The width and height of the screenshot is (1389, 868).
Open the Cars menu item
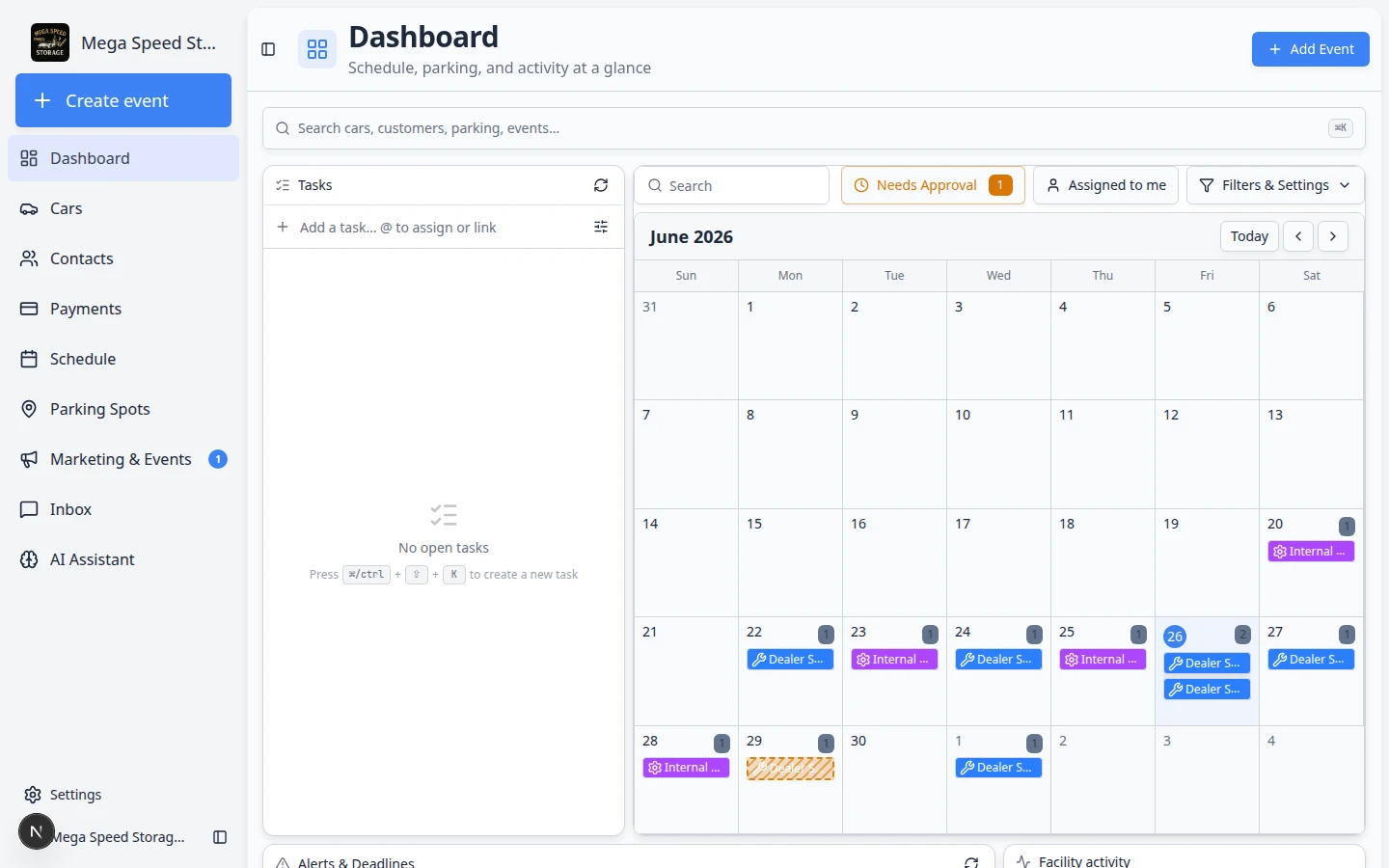pos(123,208)
